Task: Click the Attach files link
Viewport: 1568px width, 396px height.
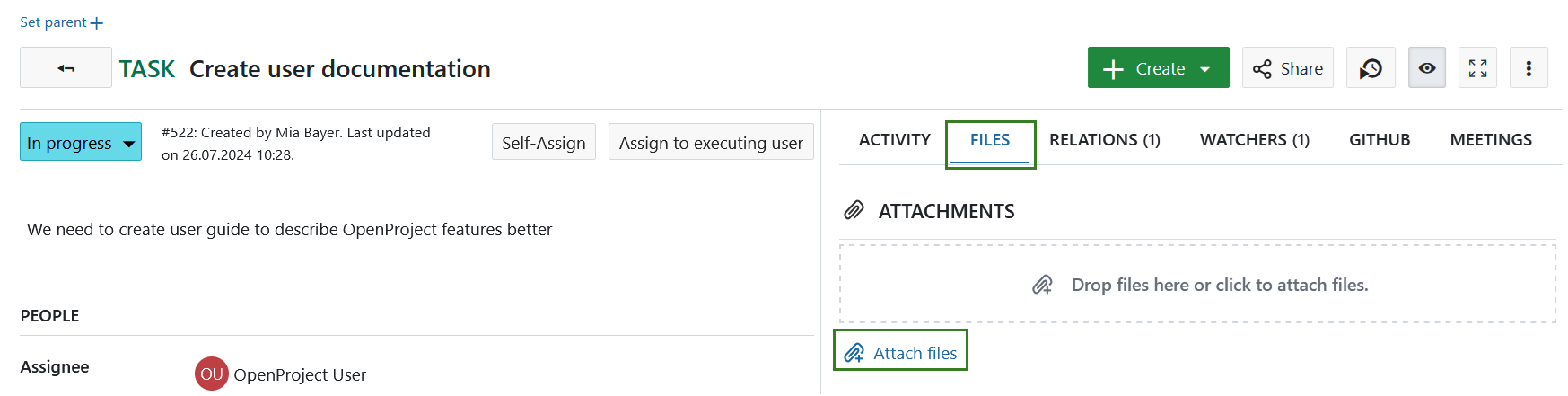Action: click(901, 353)
